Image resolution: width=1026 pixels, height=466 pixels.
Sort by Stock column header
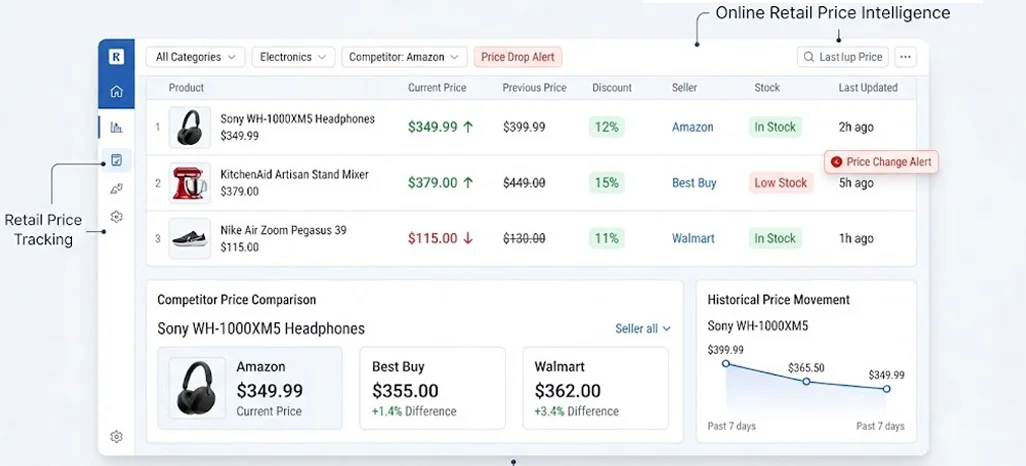(767, 88)
